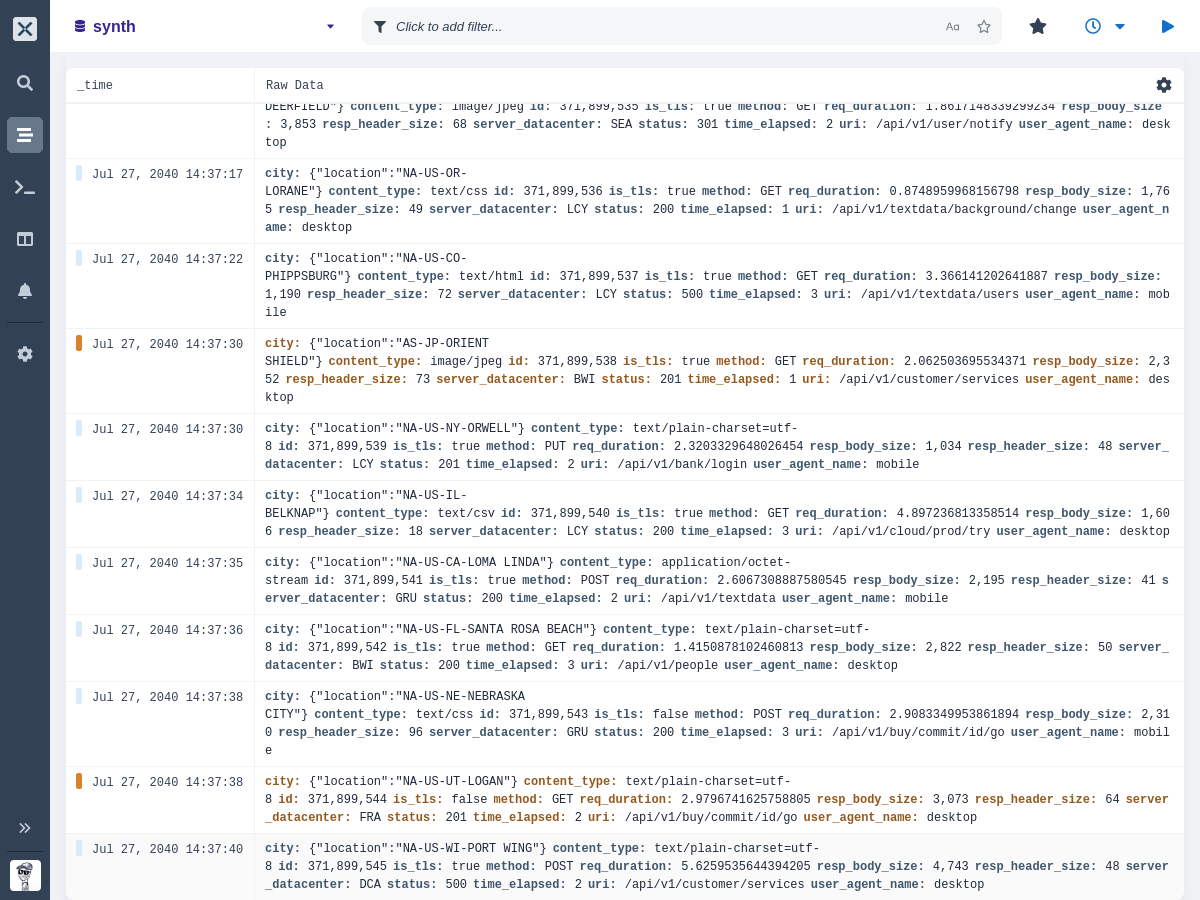Viewport: 1200px width, 900px height.
Task: Expand the synth dataset dropdown
Action: 330,27
